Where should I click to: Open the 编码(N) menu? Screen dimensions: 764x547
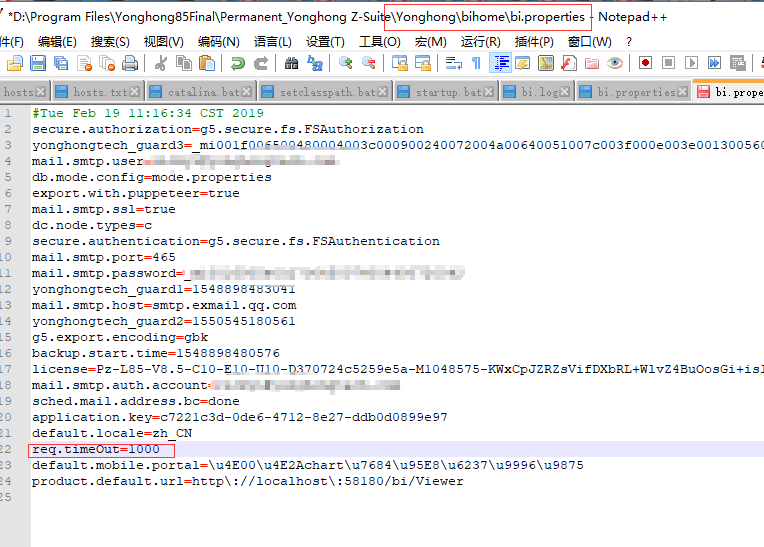click(218, 42)
